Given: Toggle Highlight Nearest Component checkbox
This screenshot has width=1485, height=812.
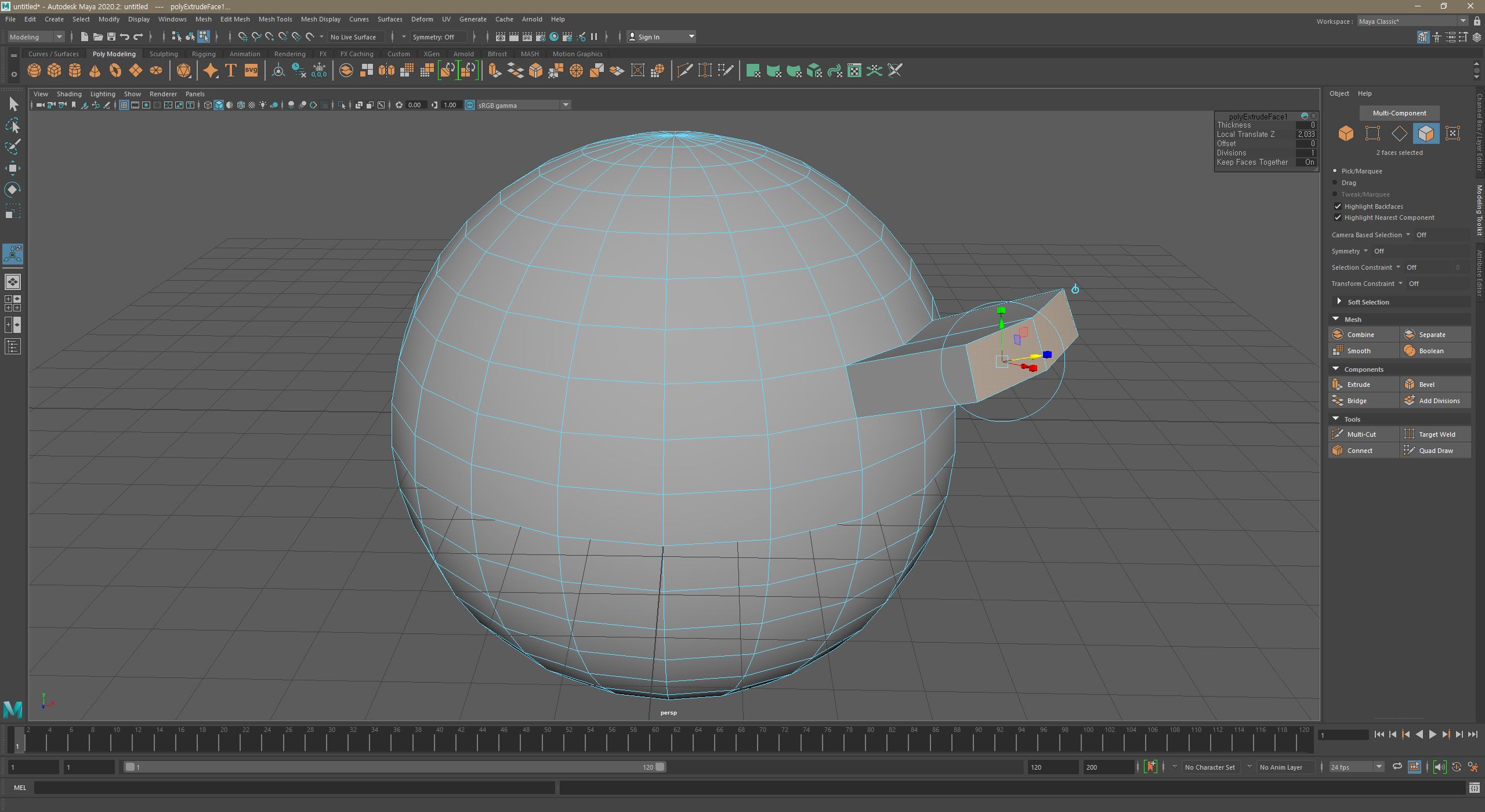Looking at the screenshot, I should pyautogui.click(x=1338, y=217).
